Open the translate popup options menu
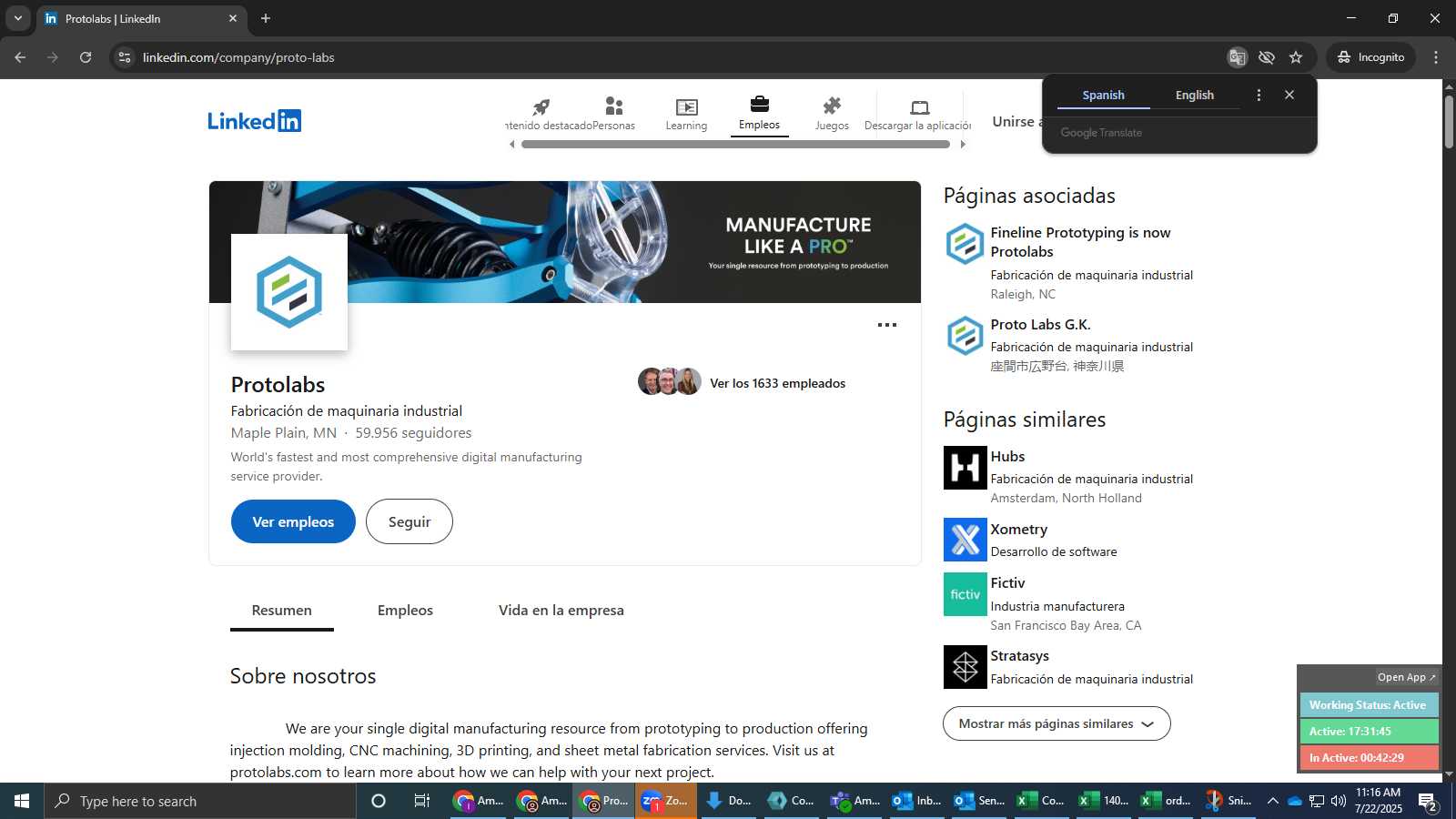This screenshot has width=1456, height=819. pyautogui.click(x=1259, y=95)
